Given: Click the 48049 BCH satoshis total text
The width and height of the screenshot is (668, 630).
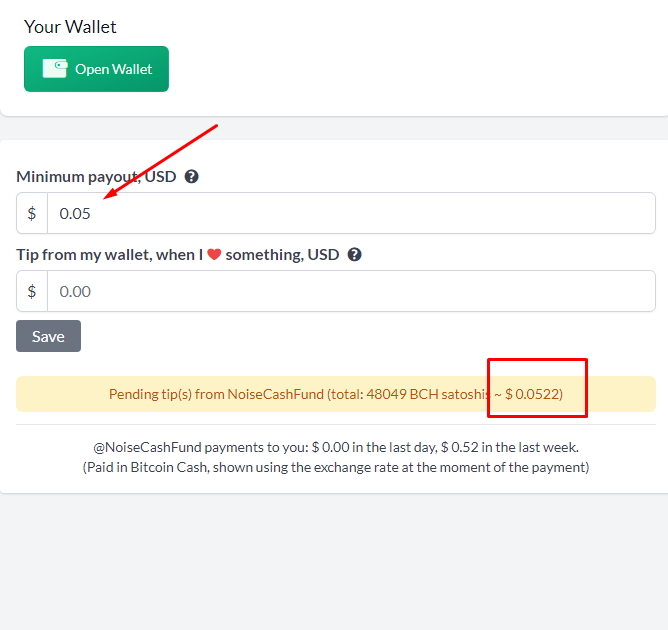Looking at the screenshot, I should click(428, 394).
